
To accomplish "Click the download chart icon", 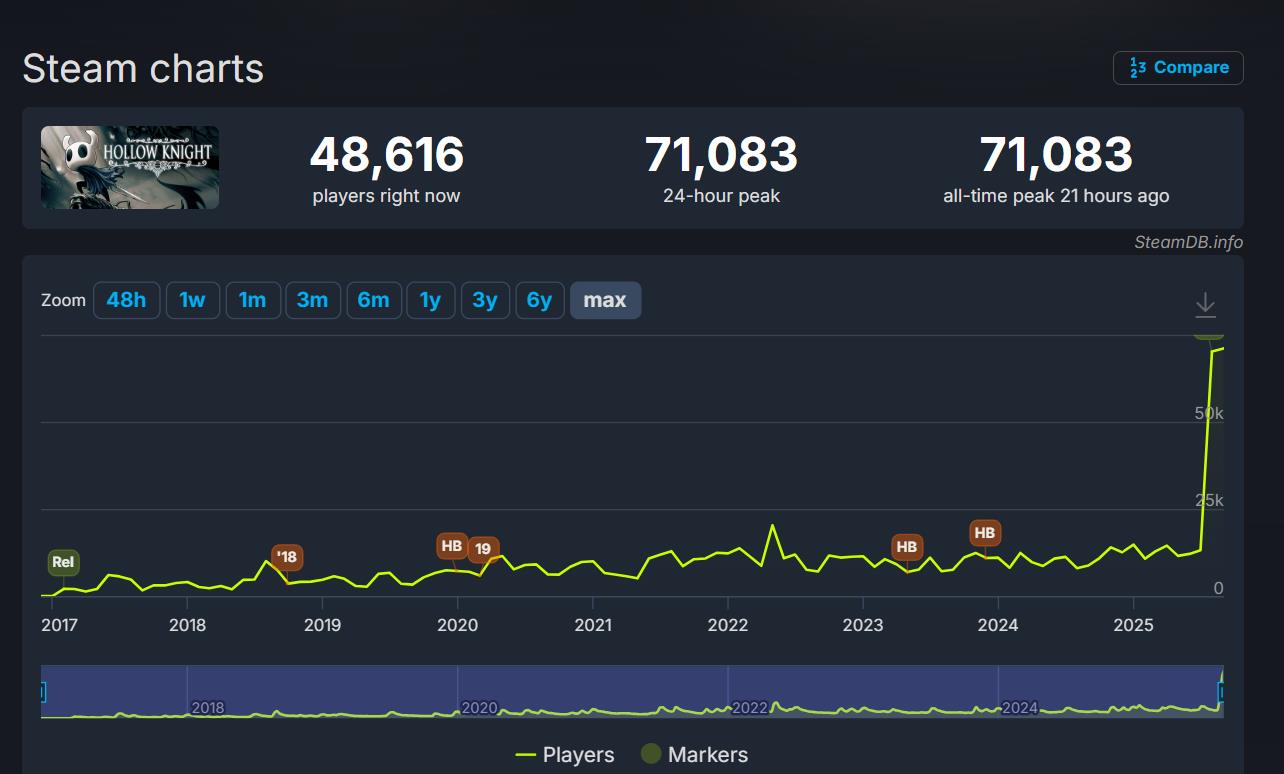I will [x=1205, y=305].
